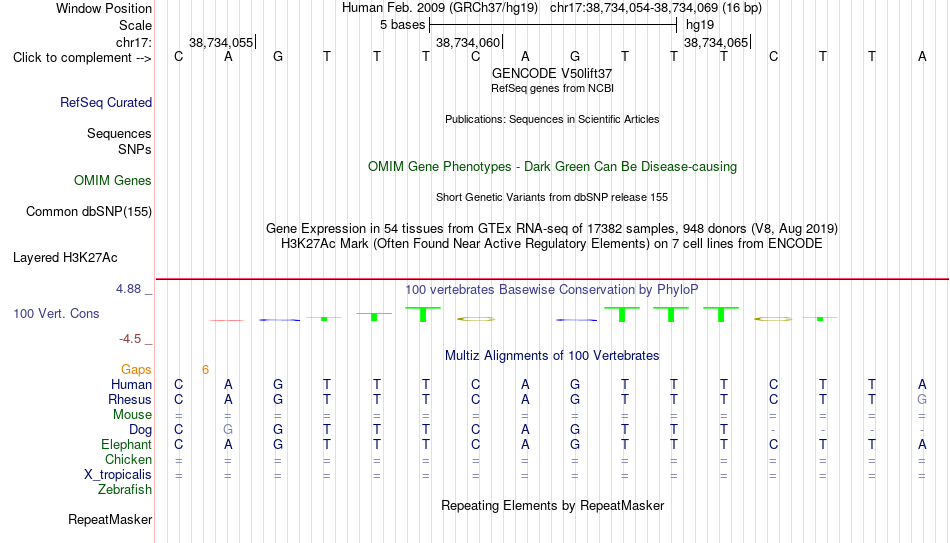Image resolution: width=950 pixels, height=543 pixels.
Task: Select the Common dbSNP(155) track label
Action: click(x=88, y=212)
